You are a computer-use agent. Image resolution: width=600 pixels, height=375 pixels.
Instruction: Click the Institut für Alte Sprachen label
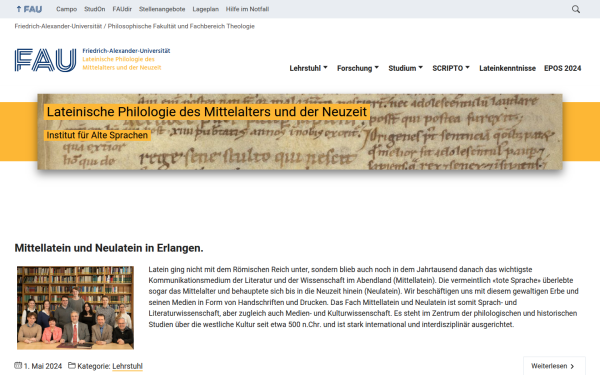pyautogui.click(x=97, y=135)
